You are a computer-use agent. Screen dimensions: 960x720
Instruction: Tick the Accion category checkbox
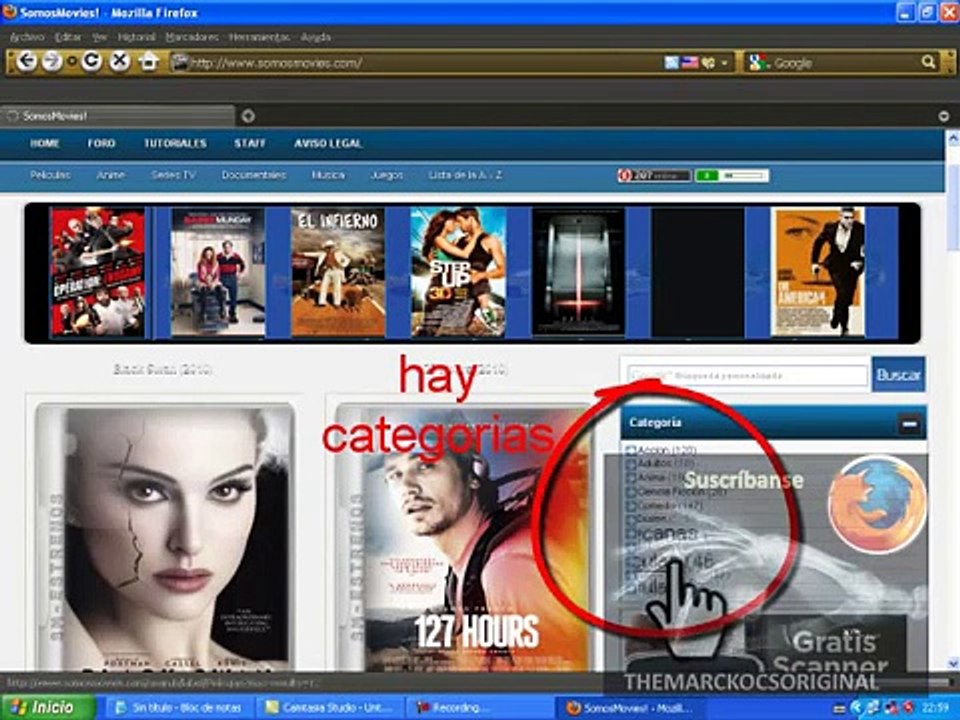[x=631, y=451]
